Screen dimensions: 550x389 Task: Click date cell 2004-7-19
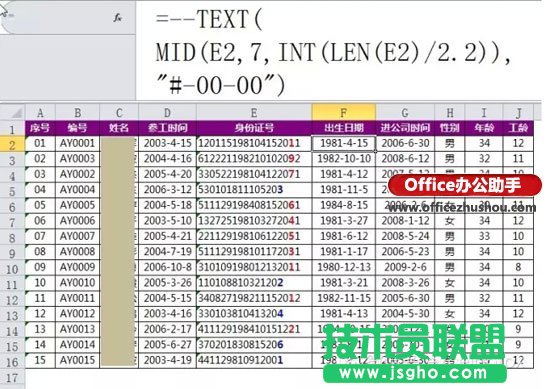pyautogui.click(x=167, y=252)
